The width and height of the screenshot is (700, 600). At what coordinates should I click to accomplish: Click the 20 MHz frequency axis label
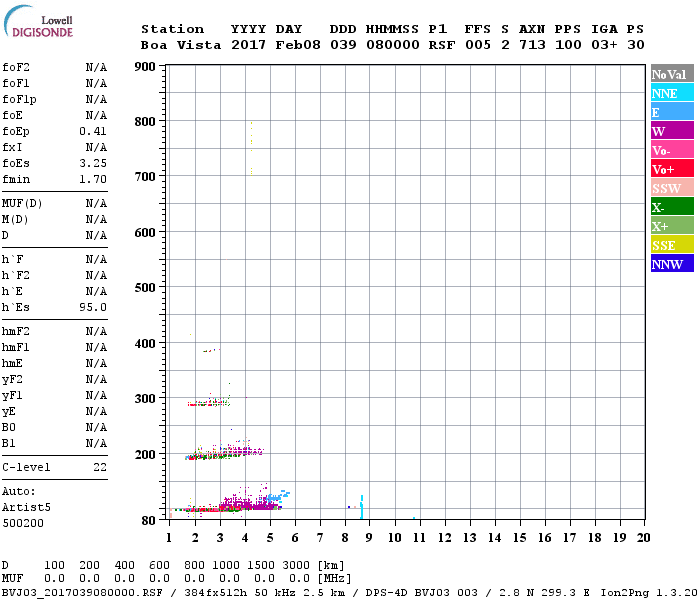[x=643, y=538]
